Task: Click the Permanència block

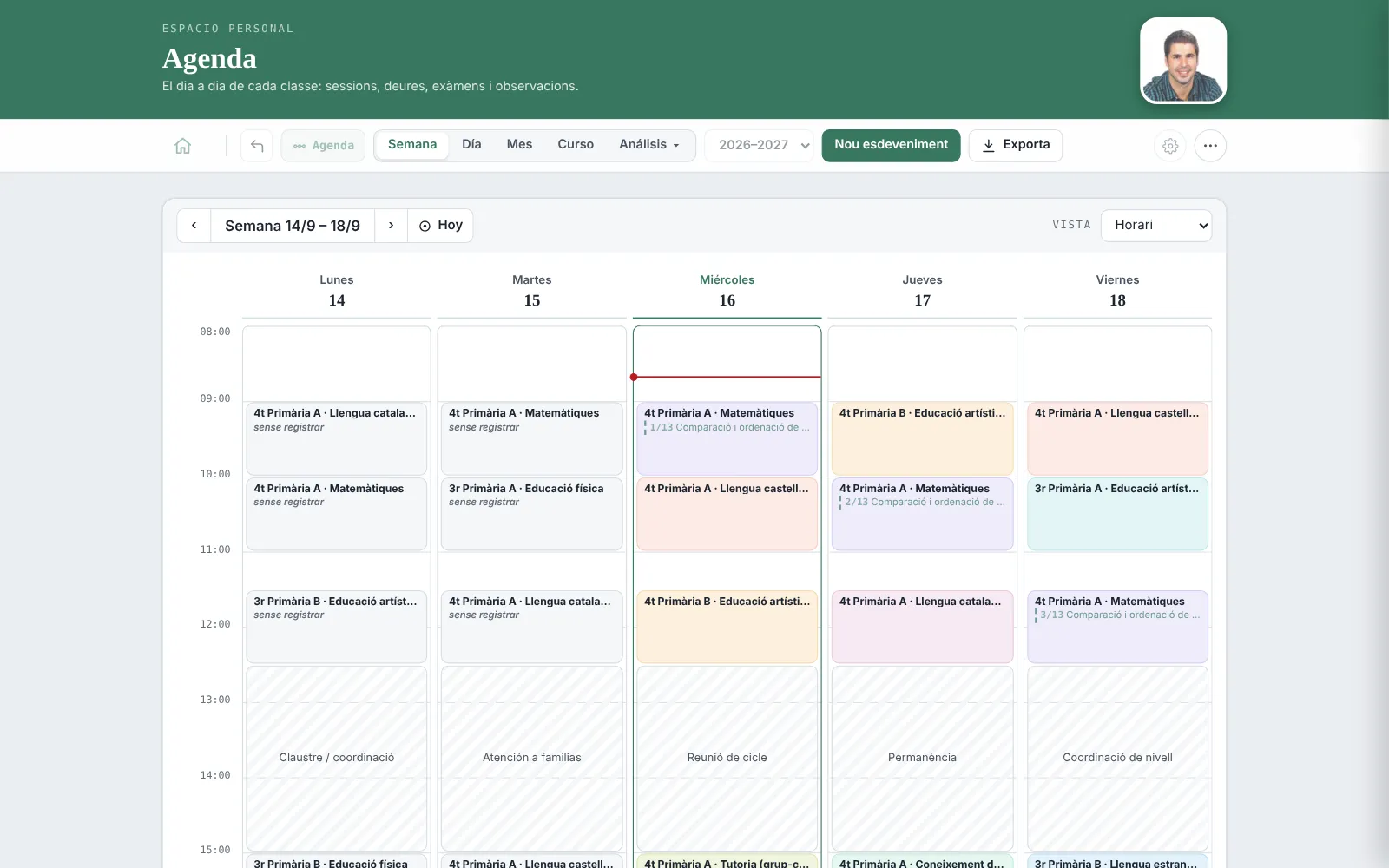Action: coord(923,758)
